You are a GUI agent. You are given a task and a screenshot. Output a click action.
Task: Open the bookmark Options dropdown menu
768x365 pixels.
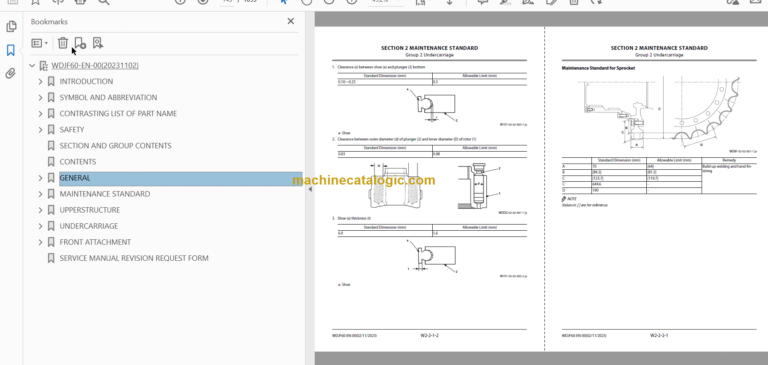coord(39,43)
